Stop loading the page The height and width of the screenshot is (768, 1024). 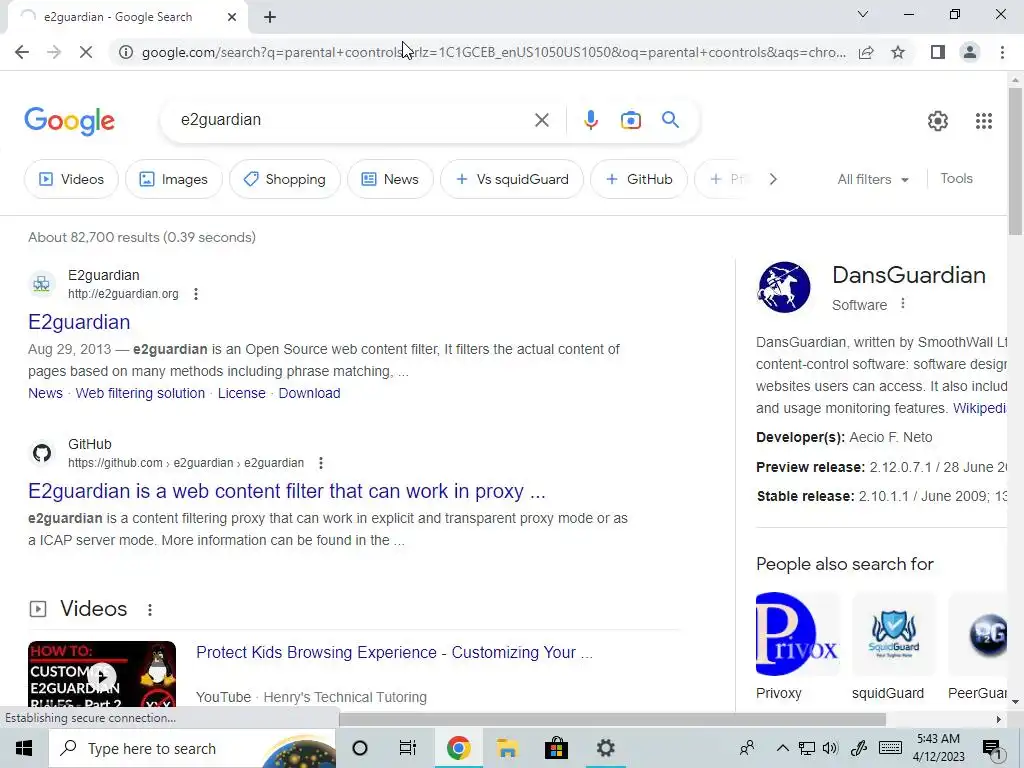(x=86, y=52)
